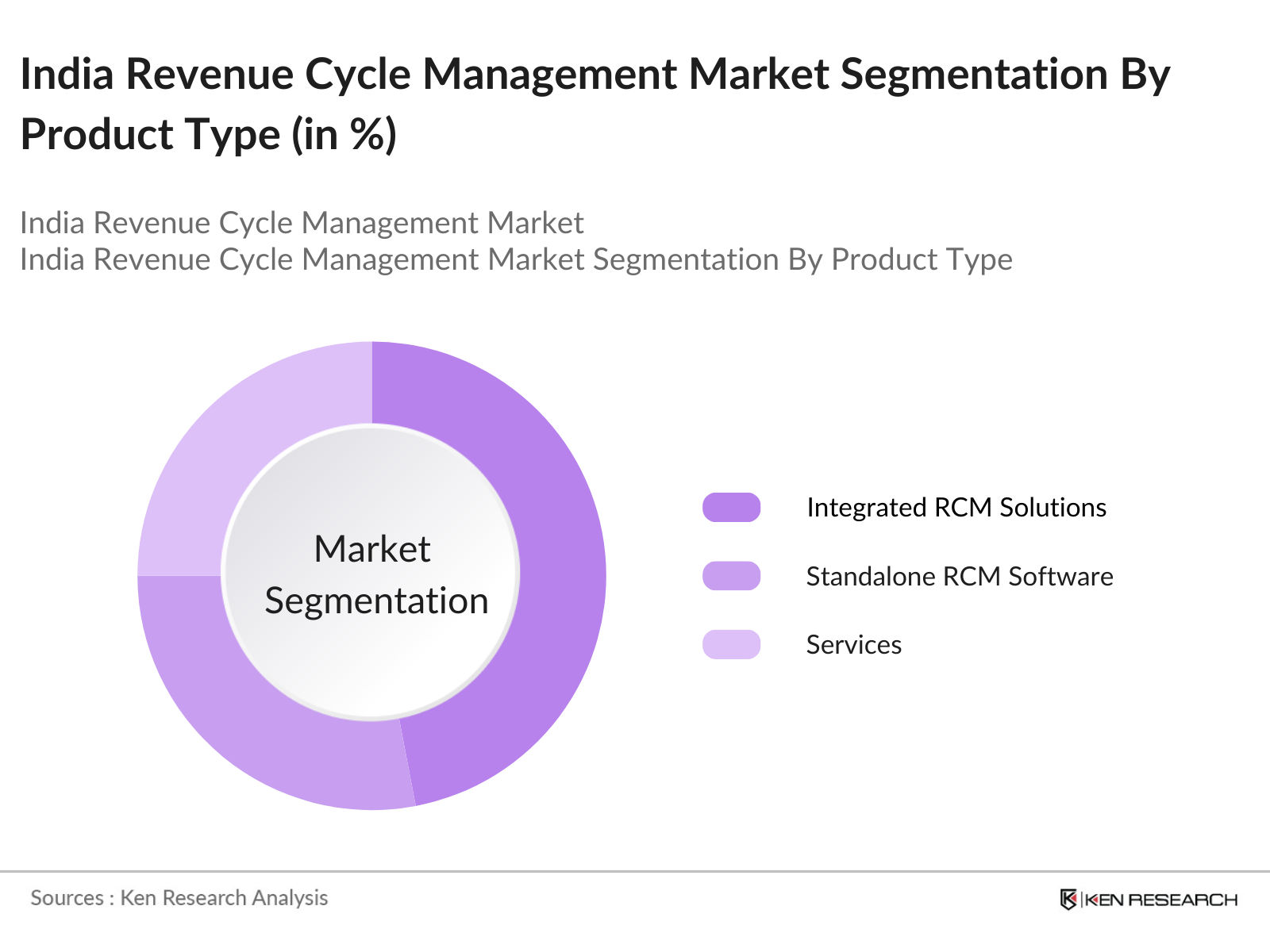1270x952 pixels.
Task: Click the word Segmentation in donut center
Action: tap(376, 601)
